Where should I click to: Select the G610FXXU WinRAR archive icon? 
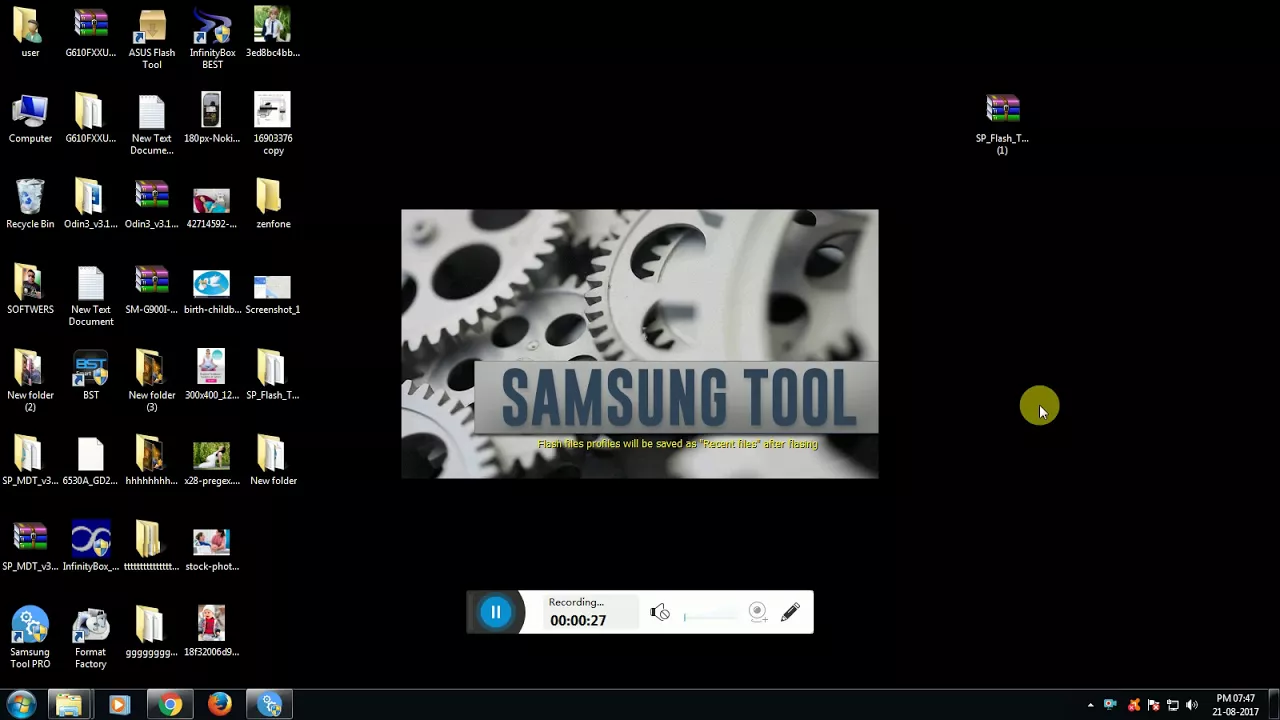coord(91,33)
